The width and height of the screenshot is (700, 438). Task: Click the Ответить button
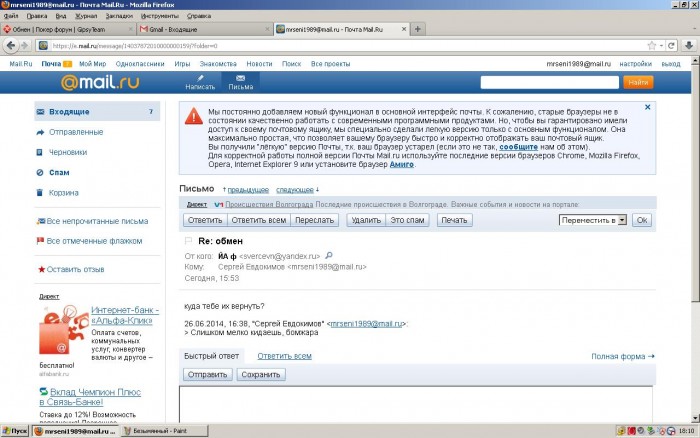tap(205, 220)
